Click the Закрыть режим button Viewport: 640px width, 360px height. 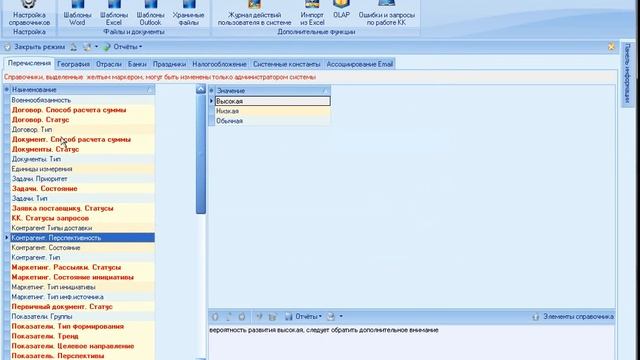pos(35,47)
